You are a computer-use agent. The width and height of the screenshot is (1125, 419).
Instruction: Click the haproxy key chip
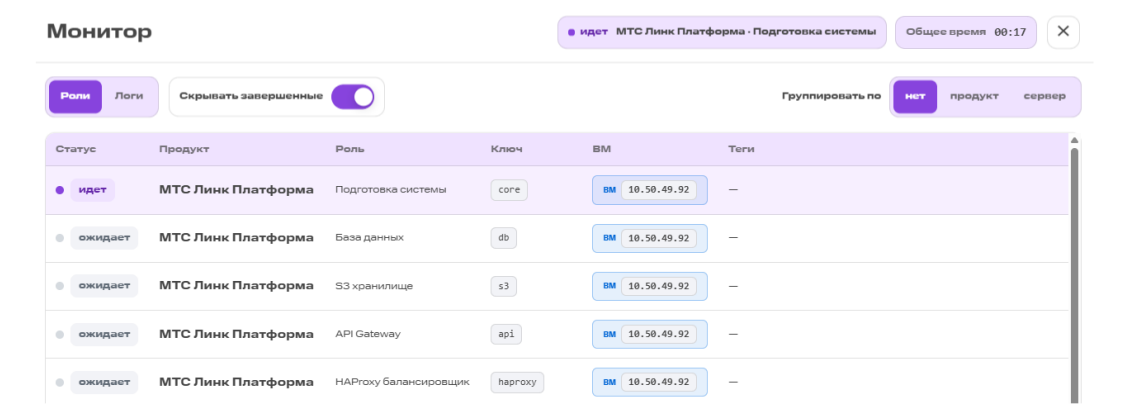(x=517, y=382)
